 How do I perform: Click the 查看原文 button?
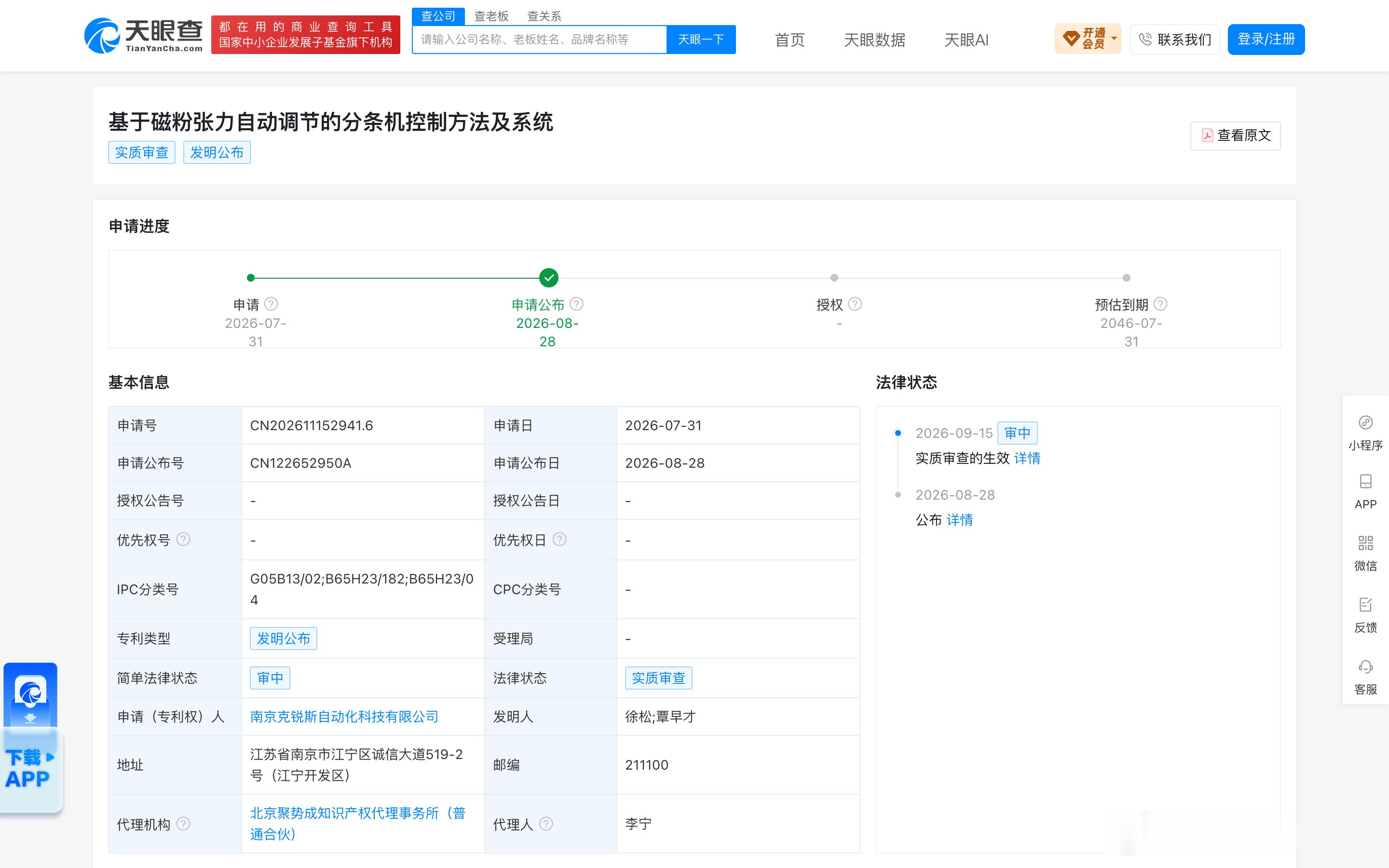pyautogui.click(x=1235, y=136)
